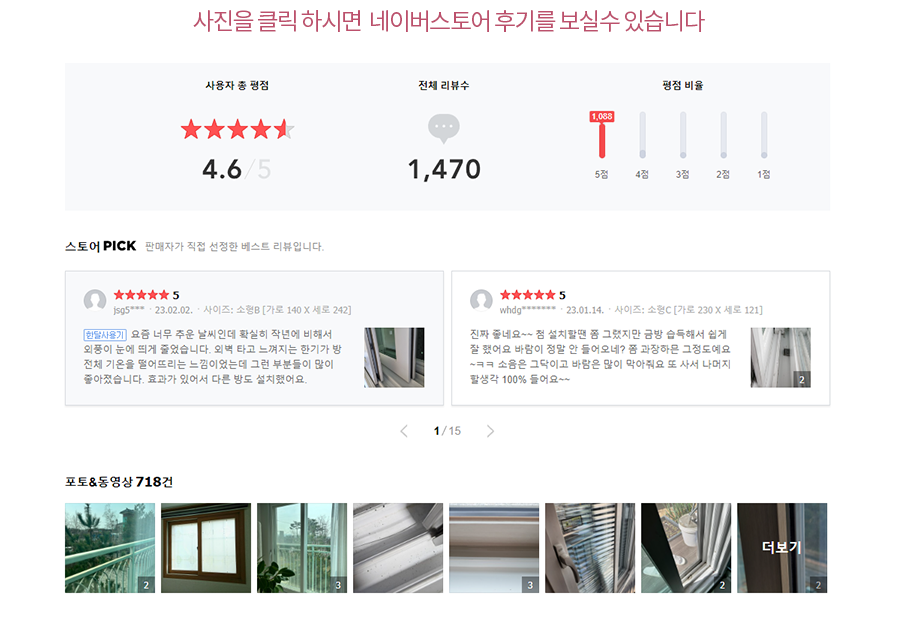Click the 포토&동영상 718건 heading
Image resolution: width=900 pixels, height=636 pixels.
(x=119, y=482)
